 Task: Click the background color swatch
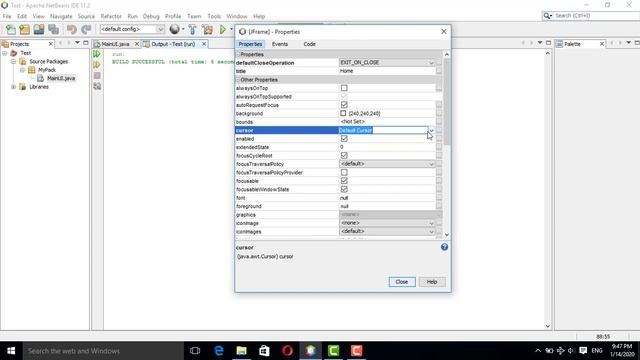[343, 113]
